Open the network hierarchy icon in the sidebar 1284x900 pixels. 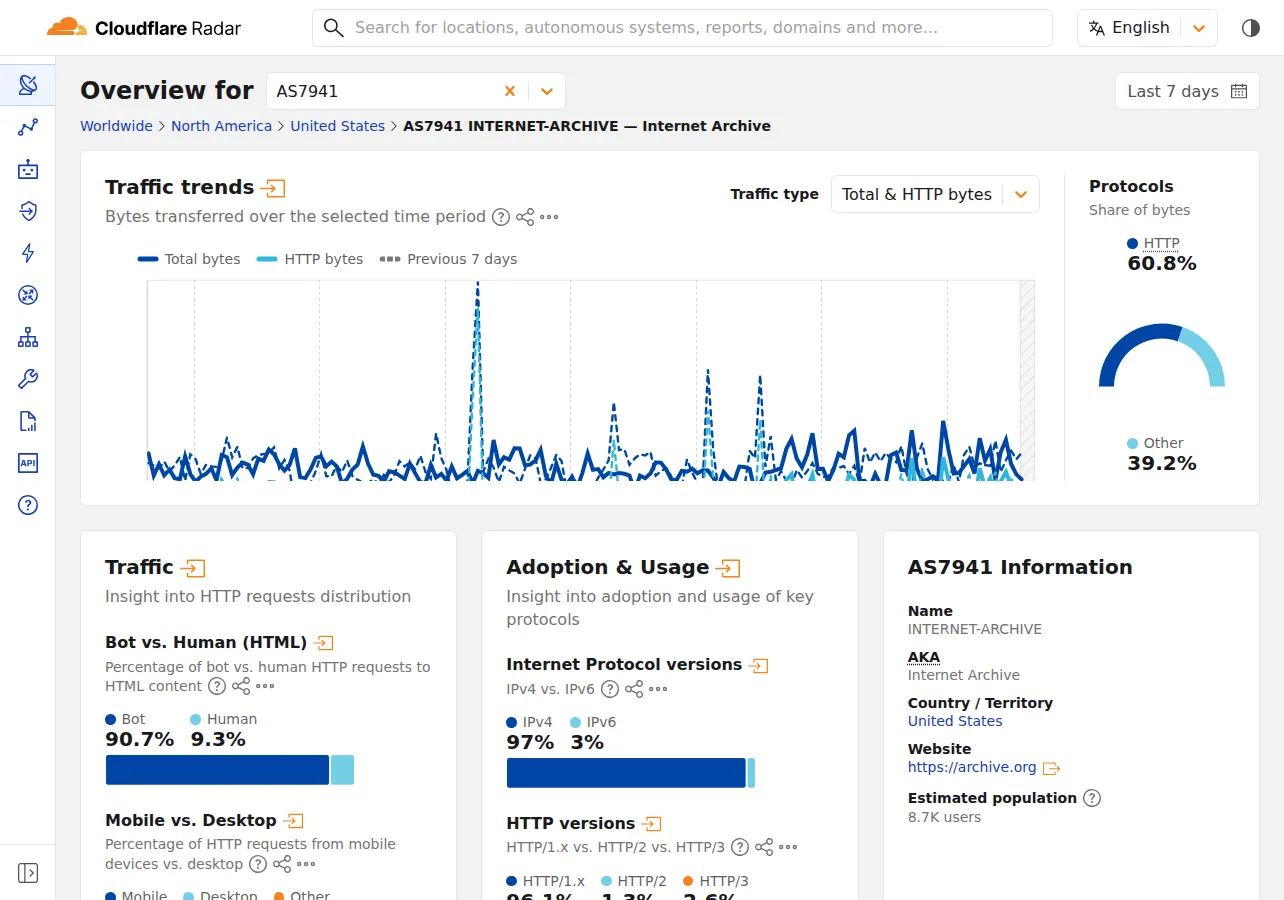(x=28, y=337)
